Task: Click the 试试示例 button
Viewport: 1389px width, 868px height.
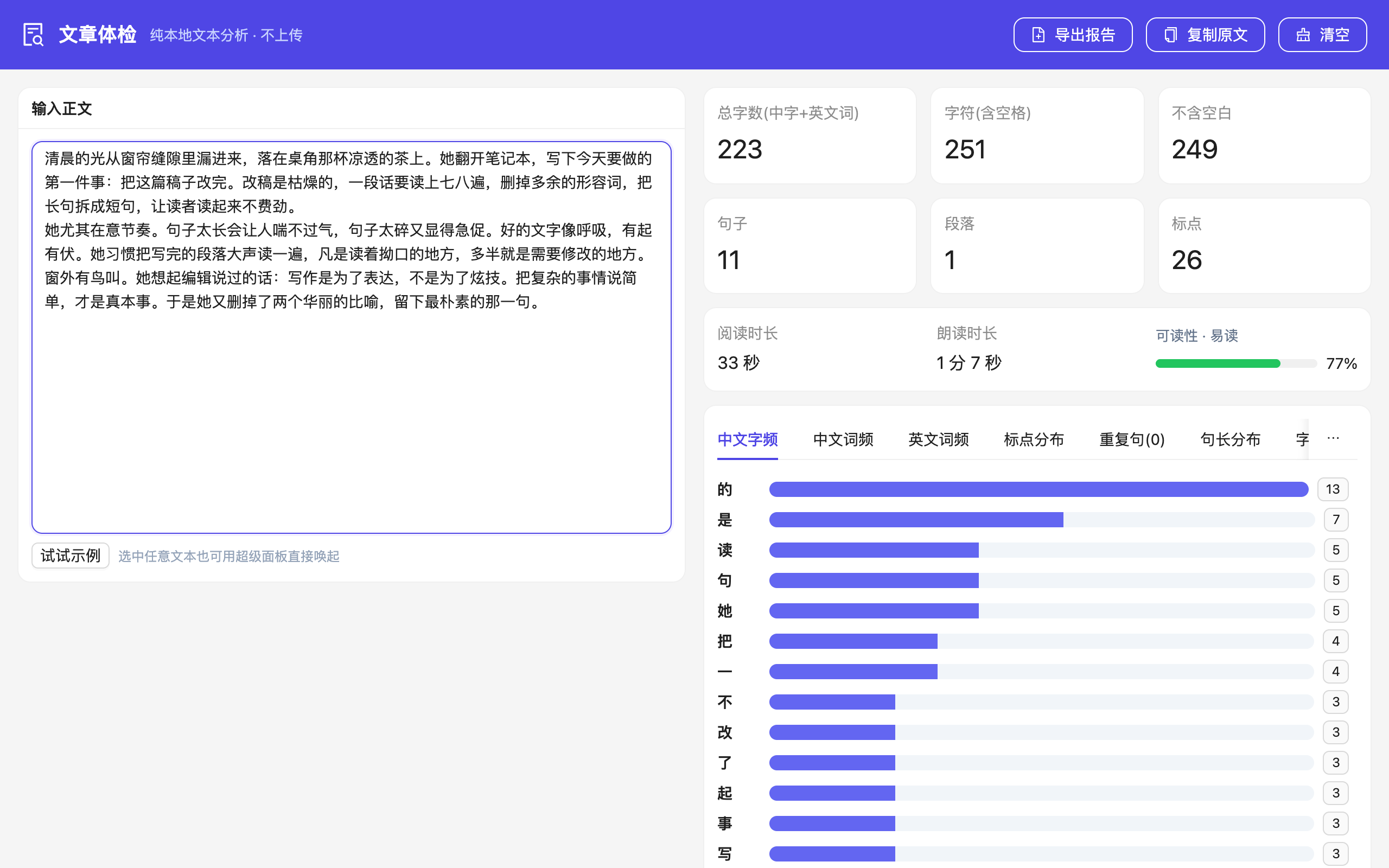Action: pos(70,556)
